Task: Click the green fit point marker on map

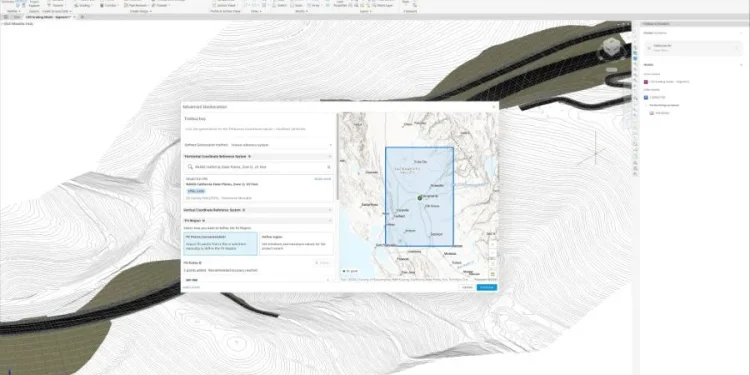Action: (419, 198)
